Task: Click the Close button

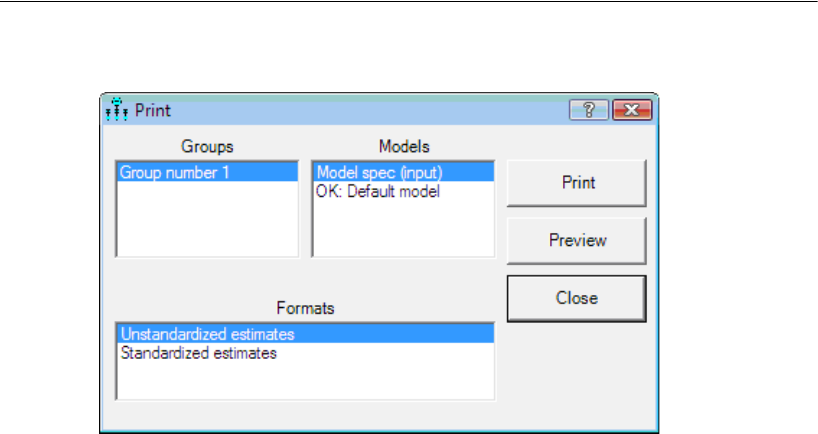Action: pos(576,297)
